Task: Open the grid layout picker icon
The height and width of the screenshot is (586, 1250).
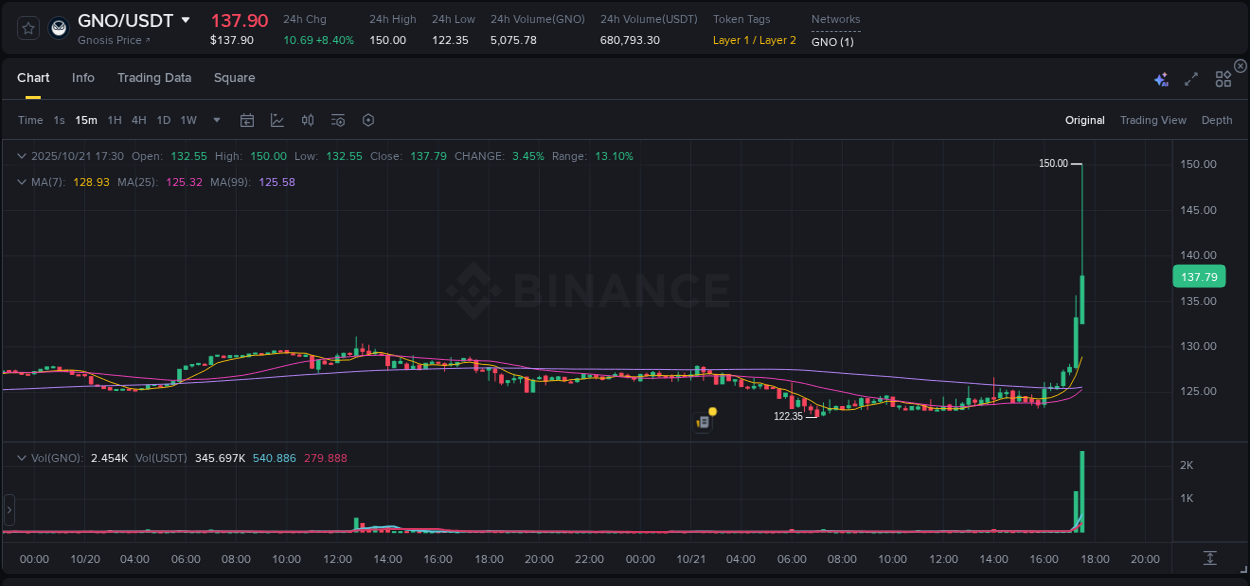Action: [1222, 77]
